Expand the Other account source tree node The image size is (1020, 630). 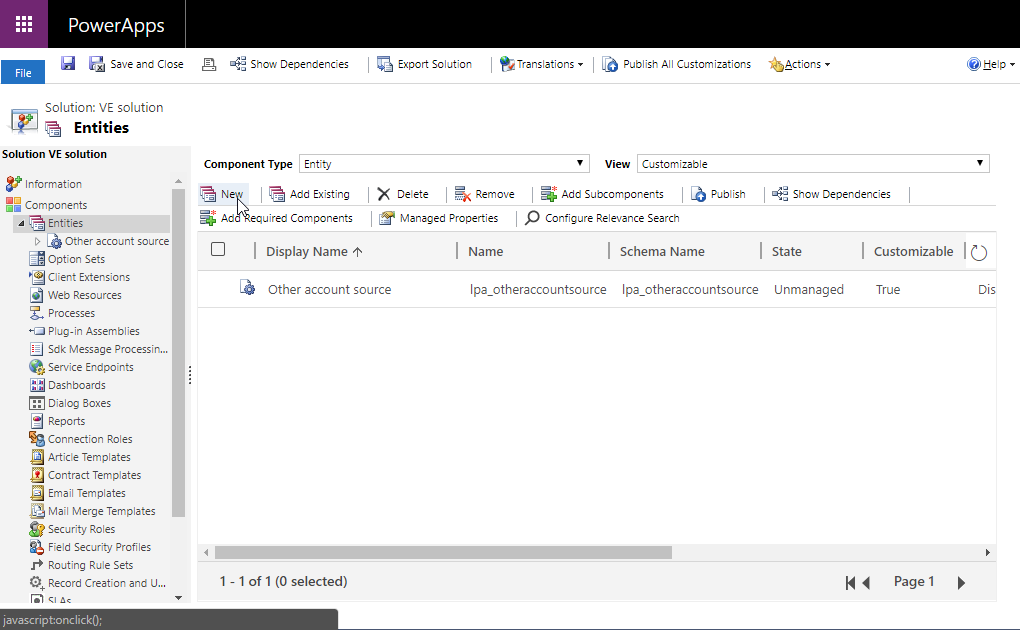pos(38,241)
